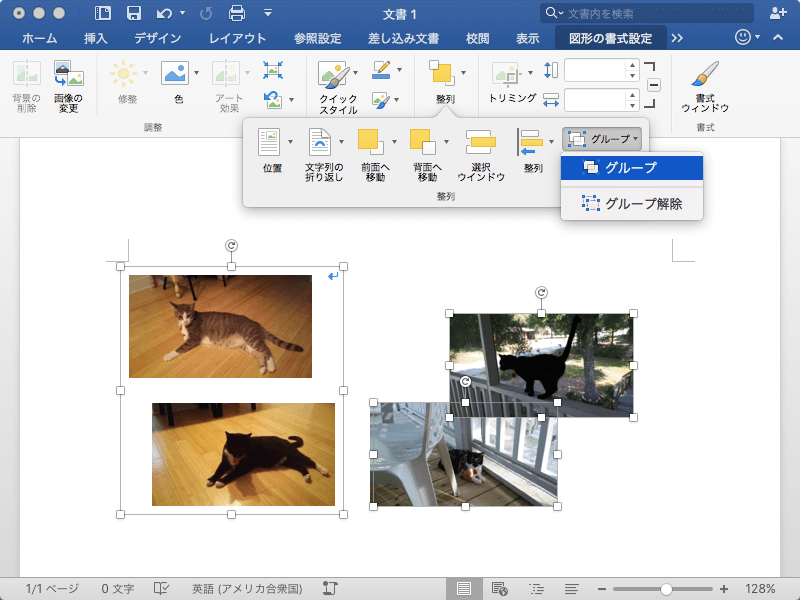Click the 整列 align icon in popup
The height and width of the screenshot is (600, 800).
[x=530, y=142]
